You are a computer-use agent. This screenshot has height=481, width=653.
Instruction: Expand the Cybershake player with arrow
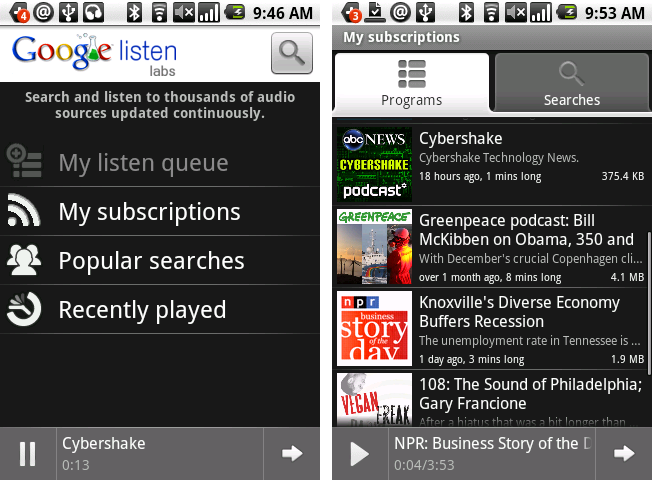292,454
